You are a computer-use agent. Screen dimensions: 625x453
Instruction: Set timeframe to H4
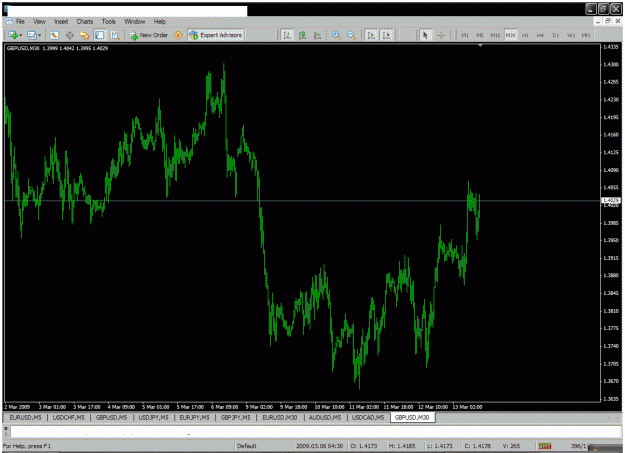click(x=540, y=35)
